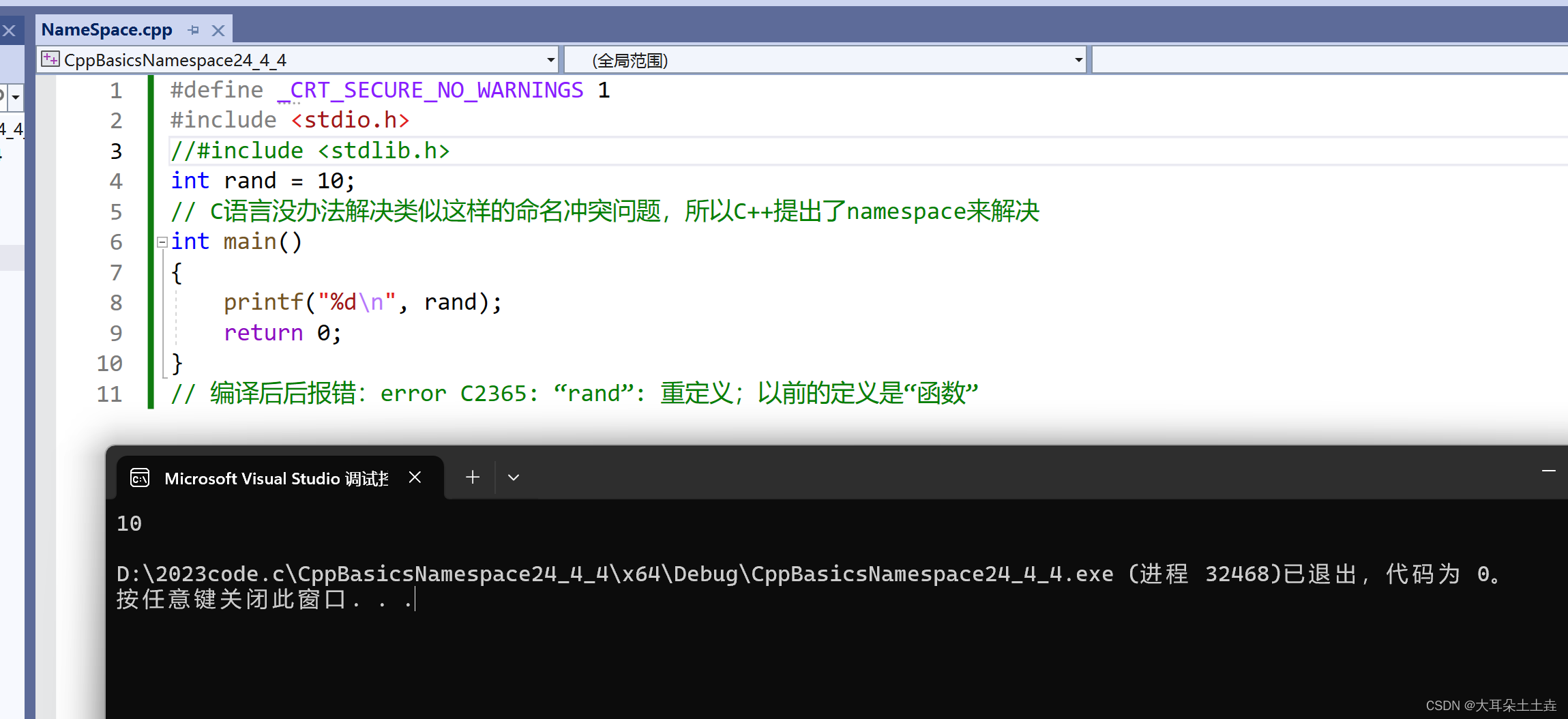
Task: Close the debug console tab
Action: click(x=415, y=478)
